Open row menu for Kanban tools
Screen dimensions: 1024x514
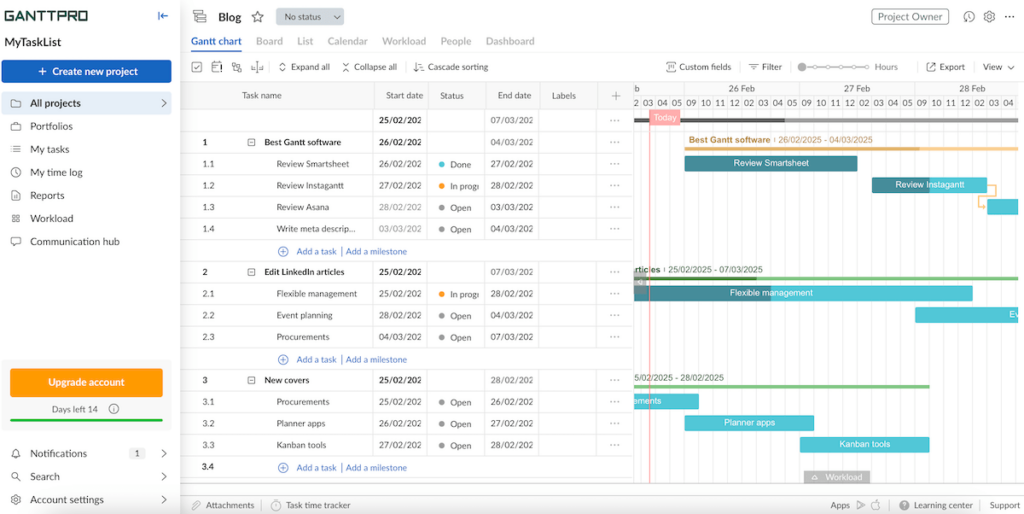point(615,445)
